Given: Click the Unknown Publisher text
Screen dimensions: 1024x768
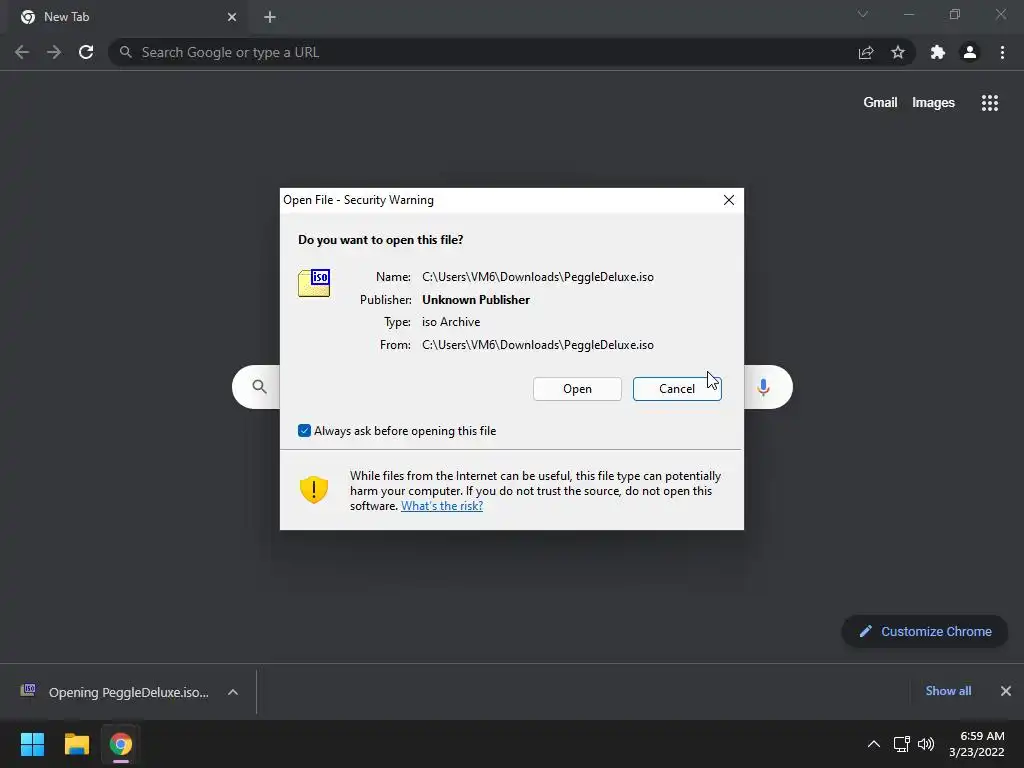Looking at the screenshot, I should point(476,300).
